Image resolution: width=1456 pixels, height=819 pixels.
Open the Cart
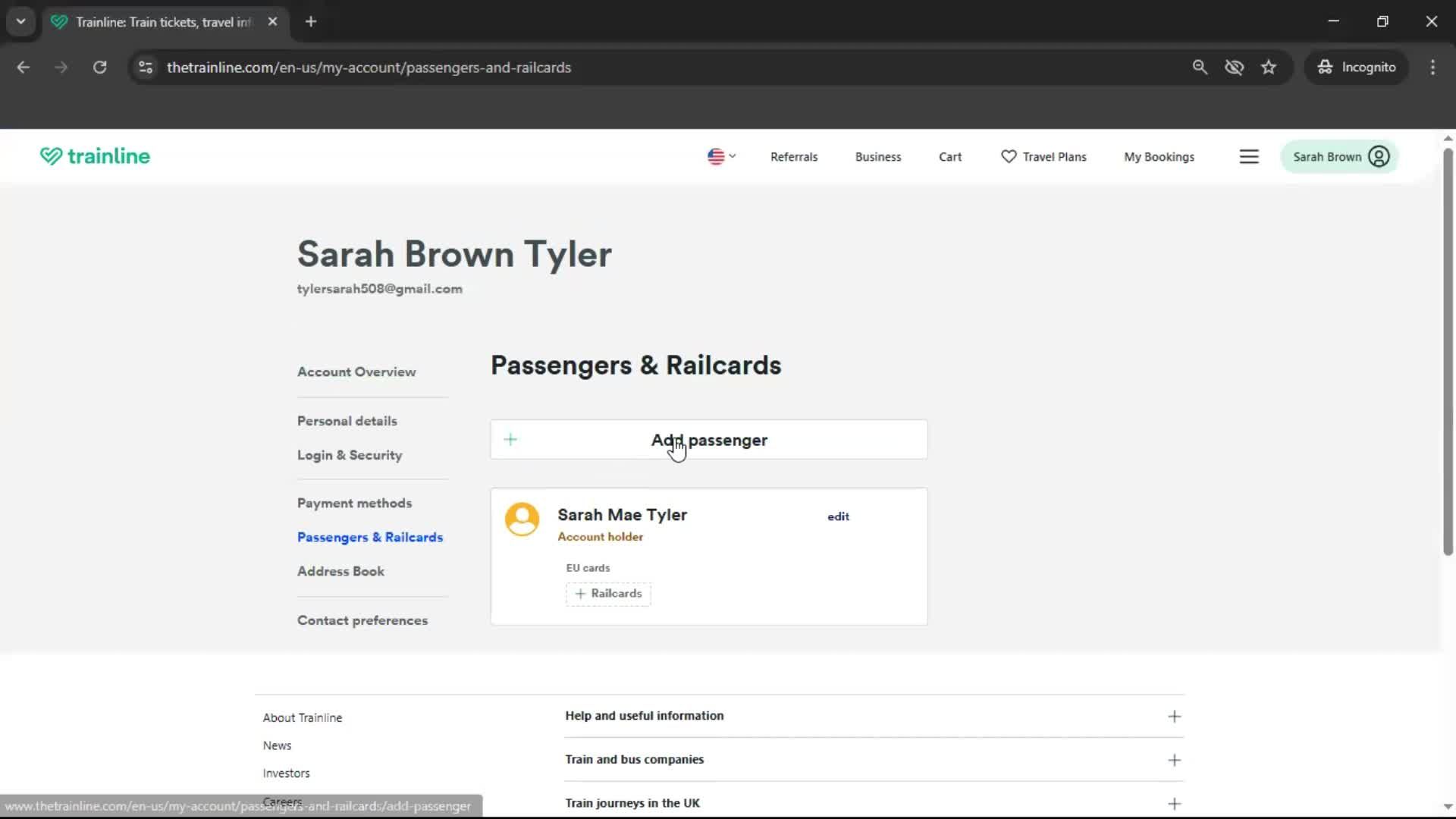click(950, 156)
